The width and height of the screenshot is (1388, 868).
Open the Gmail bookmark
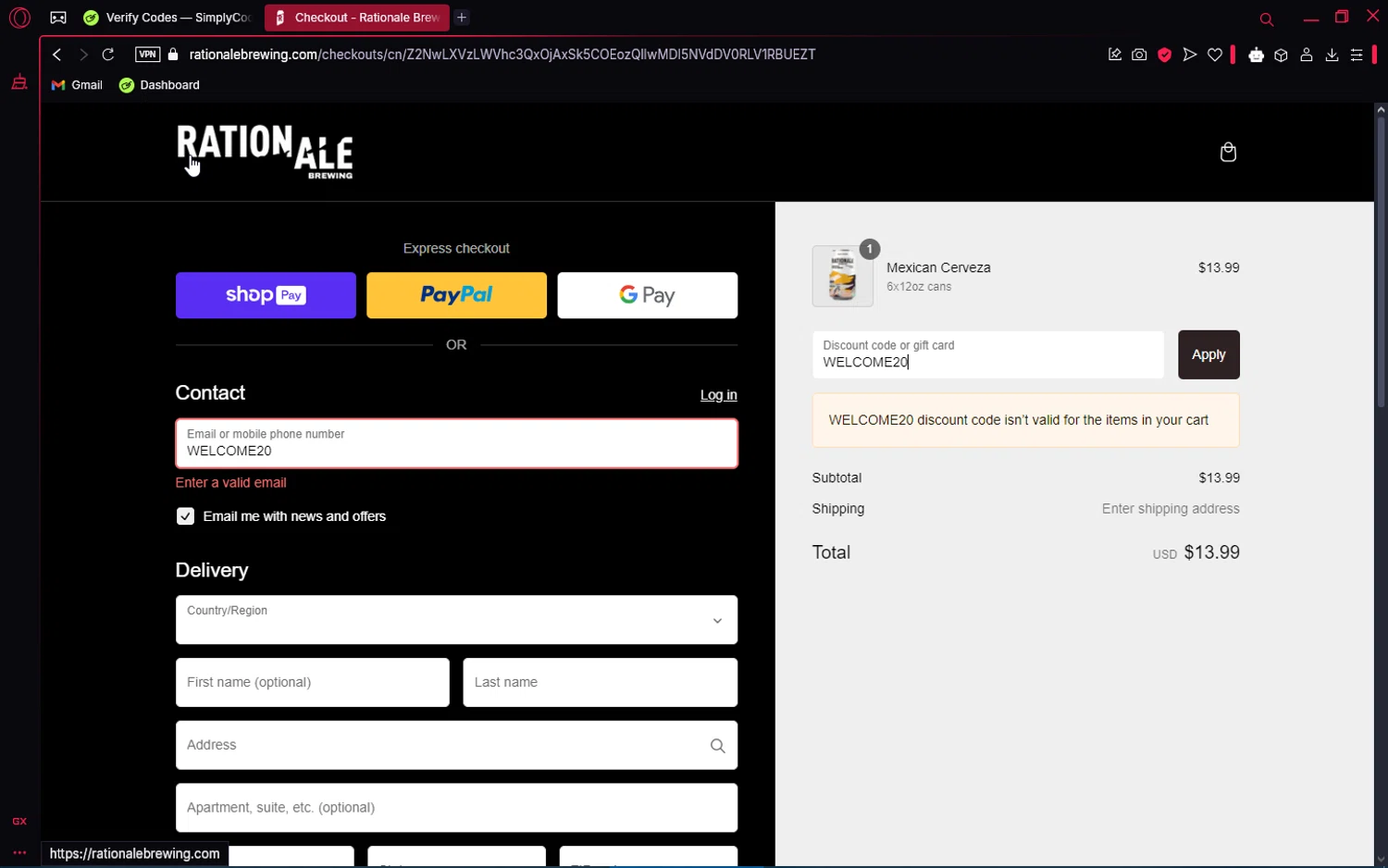[x=77, y=85]
